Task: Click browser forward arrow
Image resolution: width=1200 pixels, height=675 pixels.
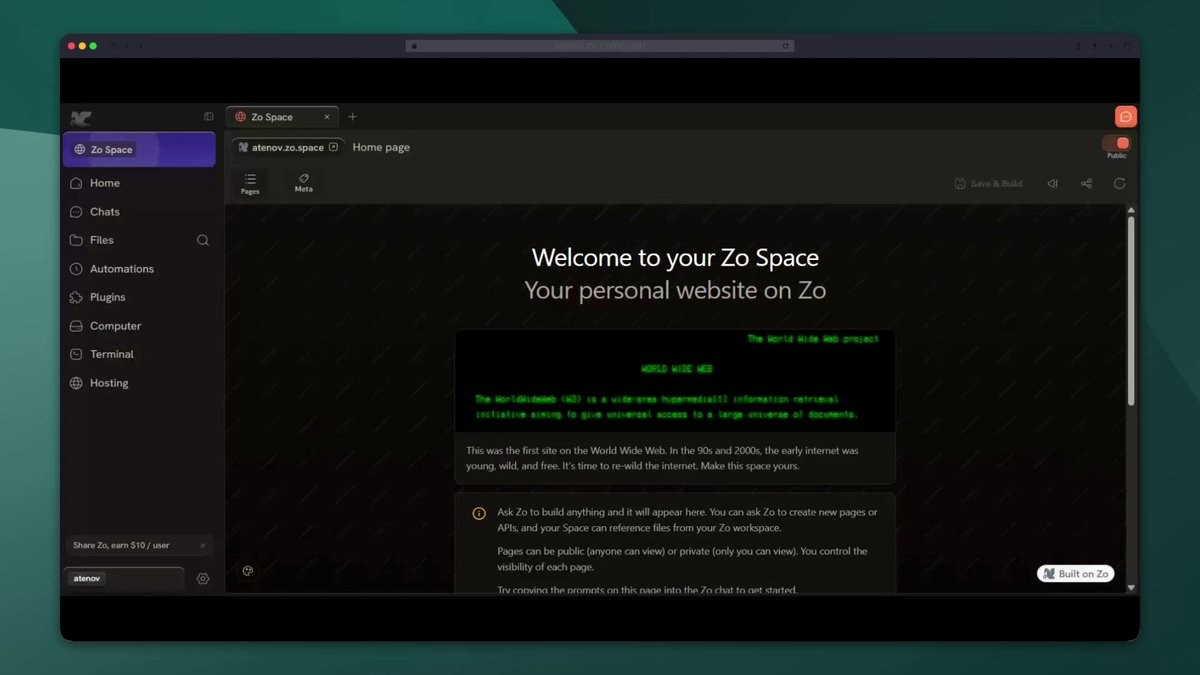Action: (x=140, y=45)
